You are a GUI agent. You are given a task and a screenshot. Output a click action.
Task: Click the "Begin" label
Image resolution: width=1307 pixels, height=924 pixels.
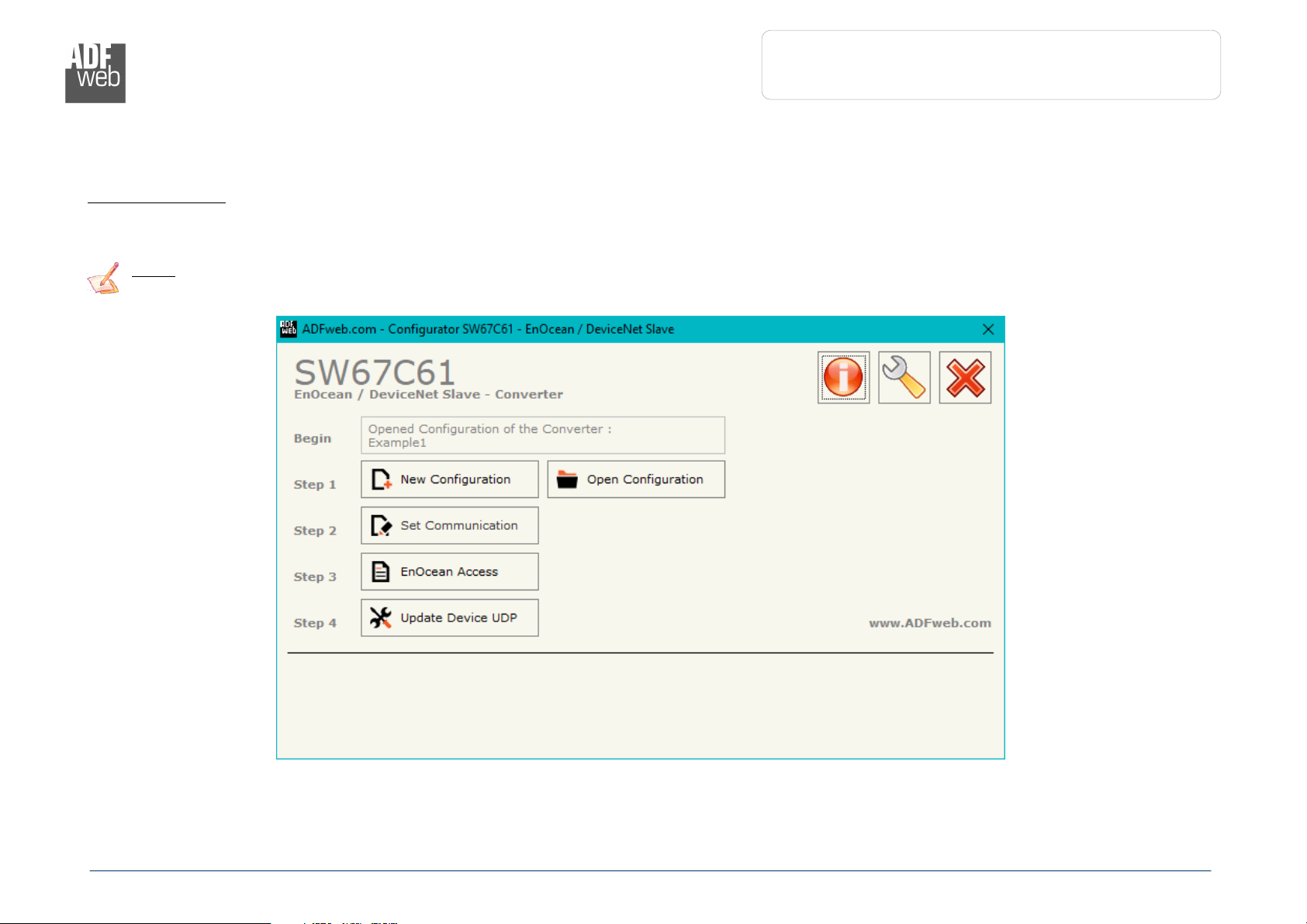coord(313,438)
